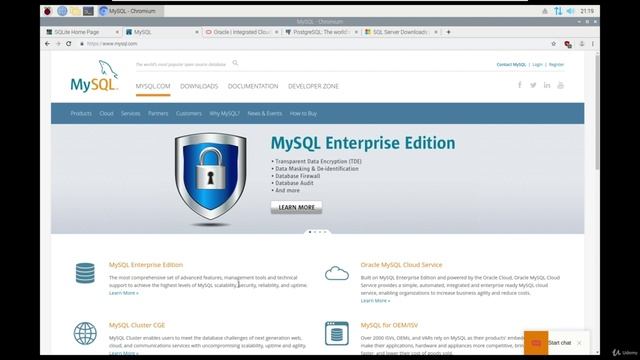Select the MYSQL.COM navigation tab
The width and height of the screenshot is (640, 360).
[153, 86]
